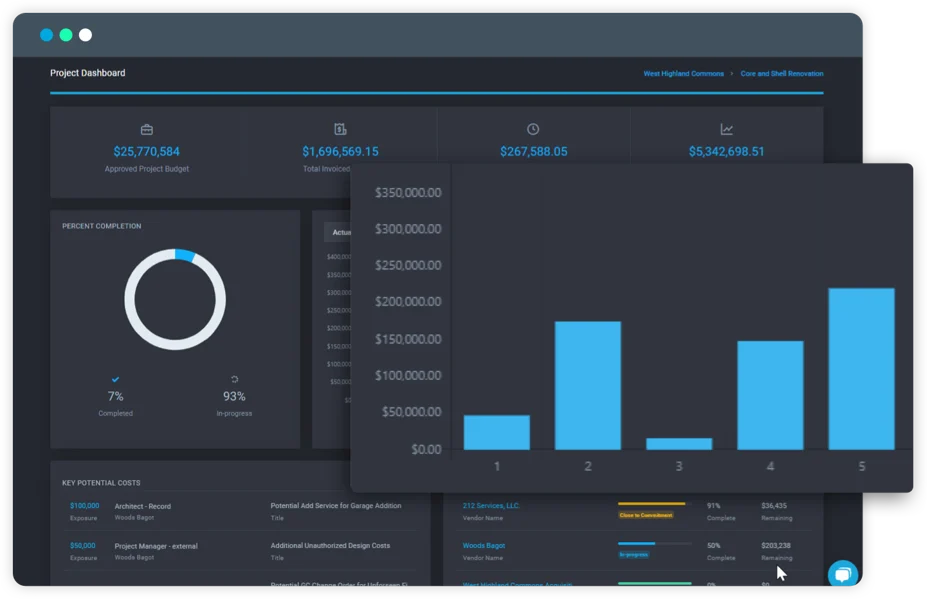This screenshot has width=948, height=600.
Task: Click the tallest bar labeled 5
Action: click(x=861, y=368)
